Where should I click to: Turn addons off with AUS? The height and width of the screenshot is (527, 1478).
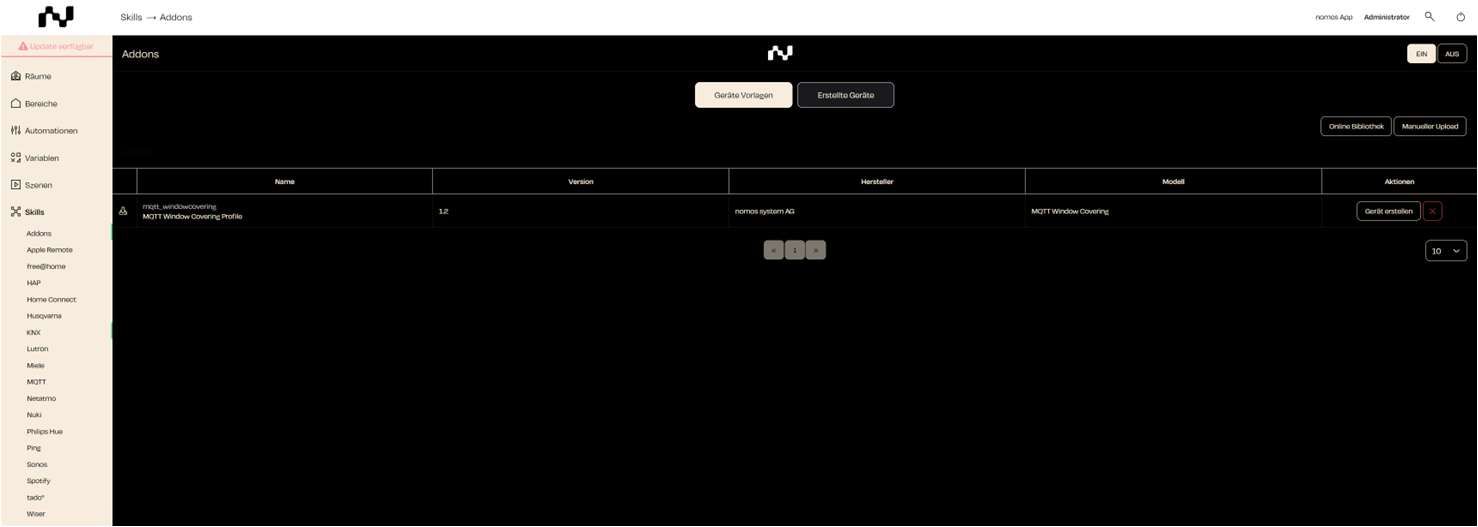coord(1452,54)
